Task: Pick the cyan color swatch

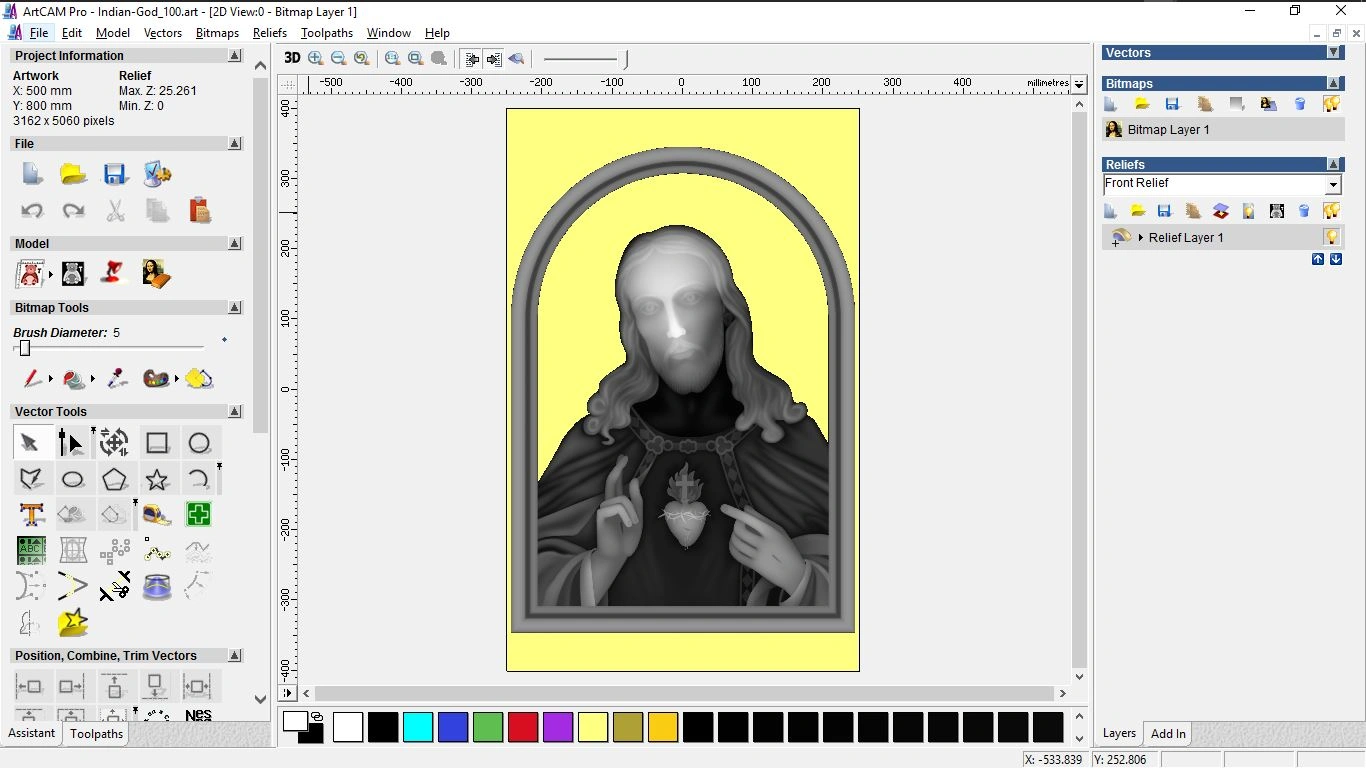Action: pos(417,728)
